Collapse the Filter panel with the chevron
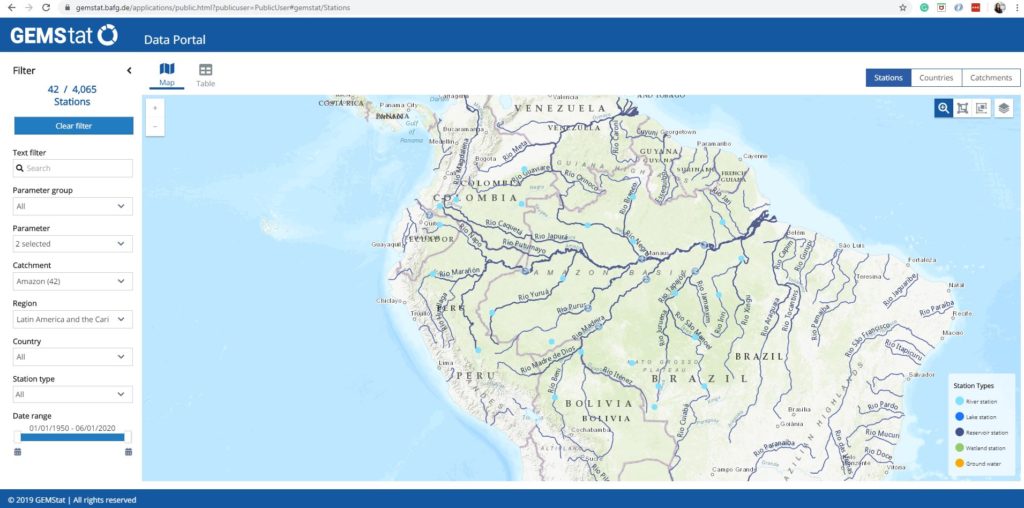This screenshot has width=1024, height=508. point(129,71)
